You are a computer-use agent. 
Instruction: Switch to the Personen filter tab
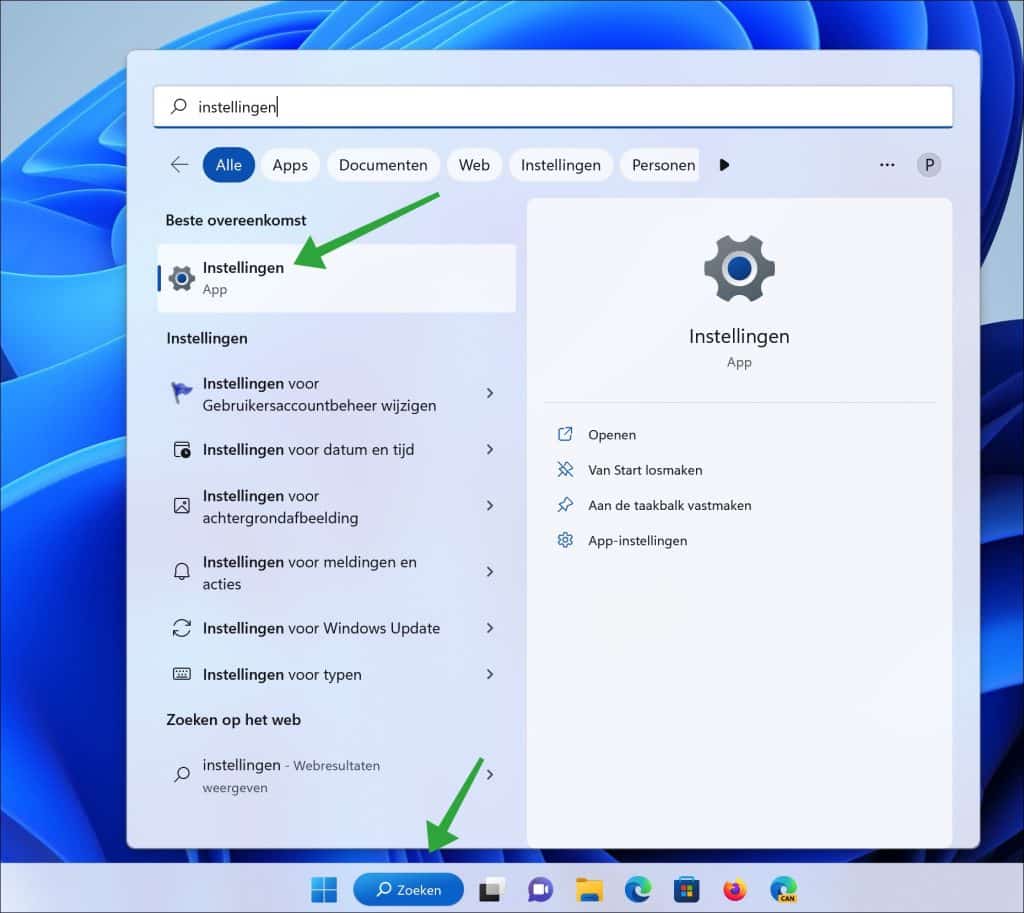click(x=660, y=165)
